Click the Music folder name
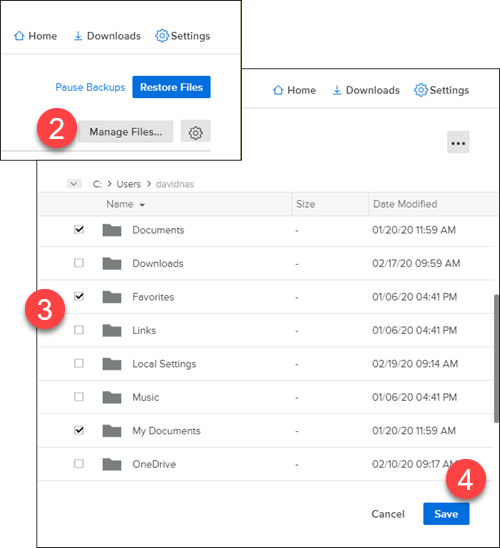This screenshot has height=548, width=500. (145, 397)
